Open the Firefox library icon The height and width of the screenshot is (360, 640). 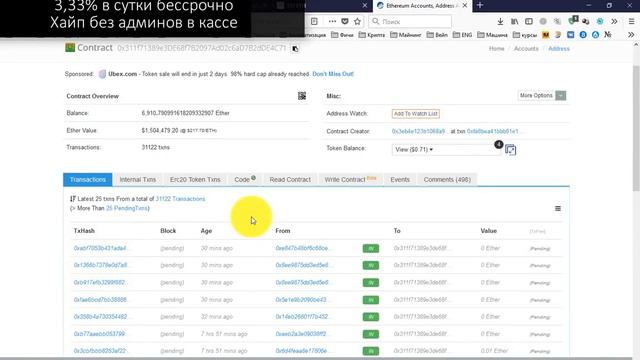pos(515,21)
